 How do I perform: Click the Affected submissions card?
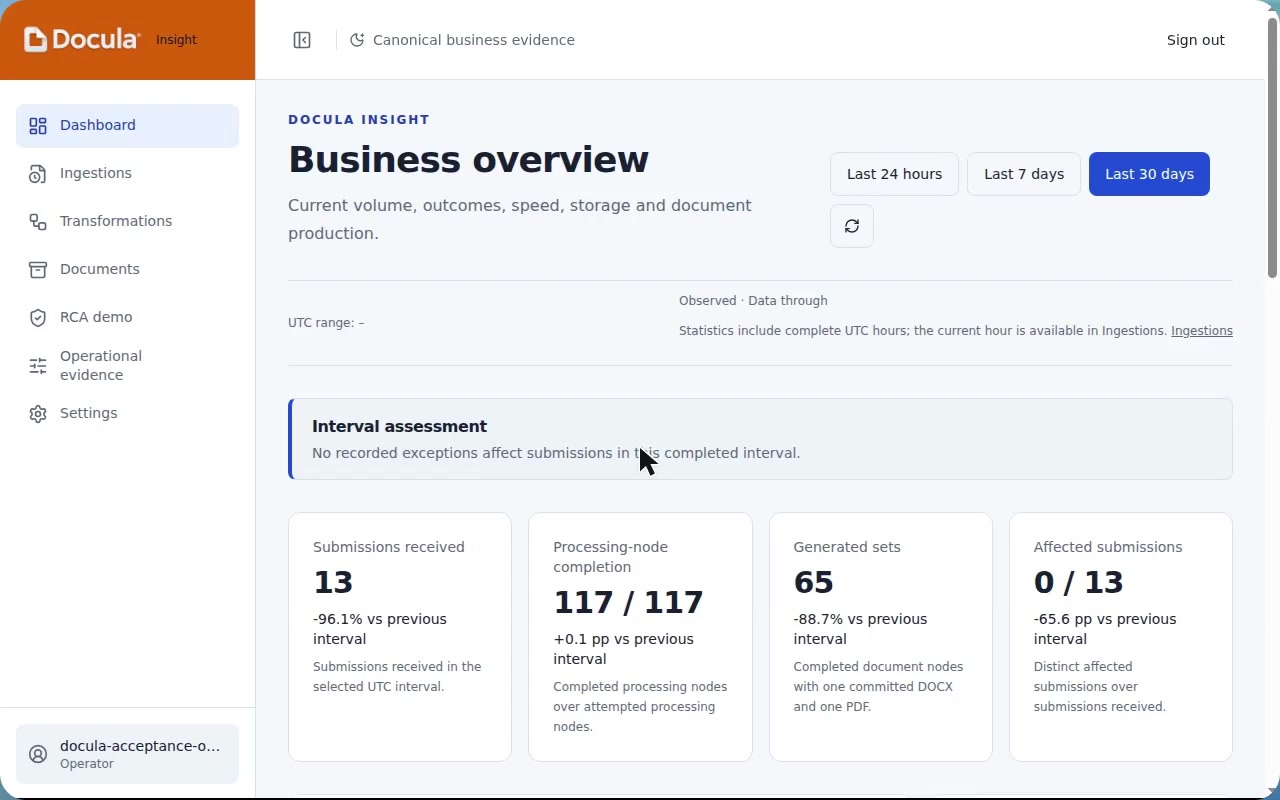(x=1121, y=637)
